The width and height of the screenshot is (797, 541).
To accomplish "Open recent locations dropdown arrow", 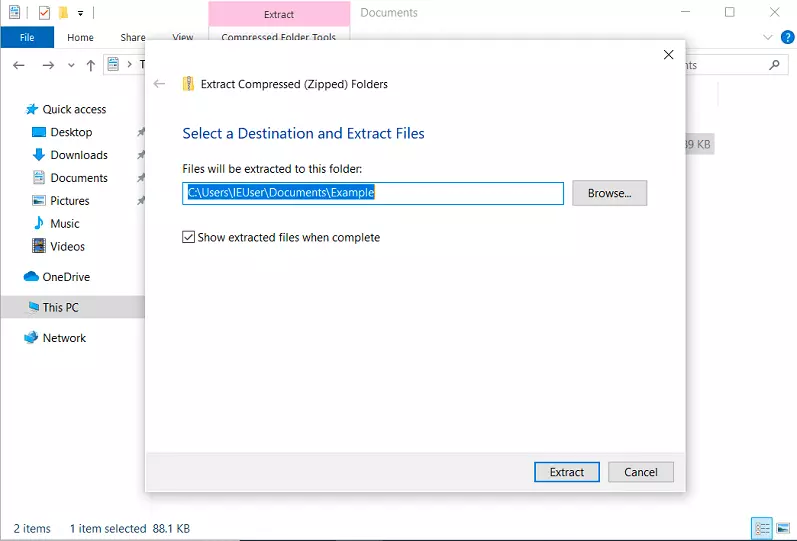I will (71, 65).
